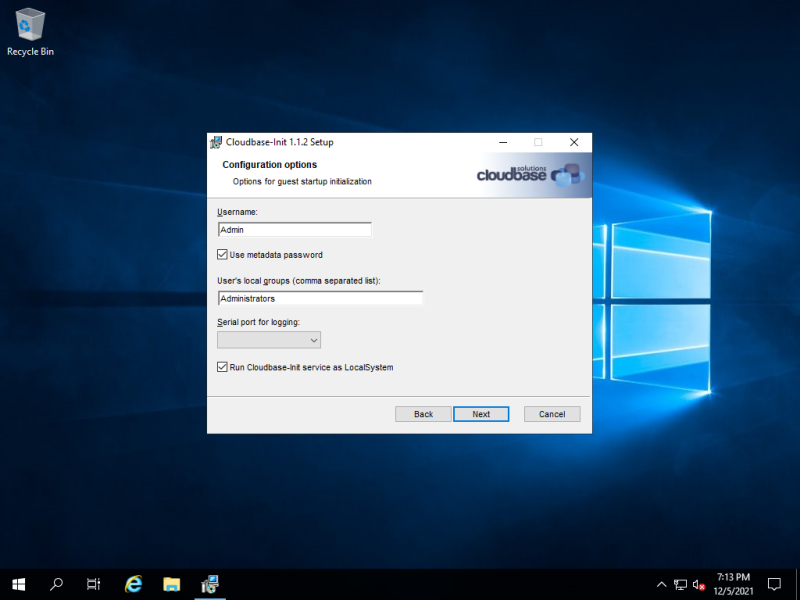Click the Serial port for logging label
Image resolution: width=800 pixels, height=600 pixels.
[x=258, y=322]
